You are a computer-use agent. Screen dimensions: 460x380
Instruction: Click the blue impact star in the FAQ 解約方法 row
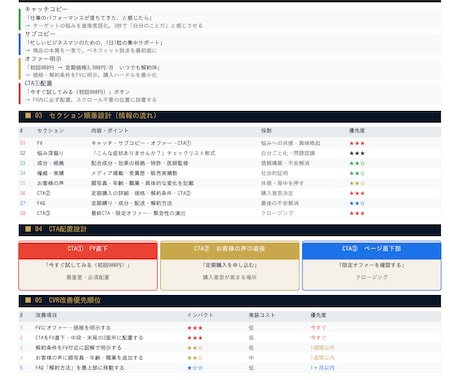195,368
